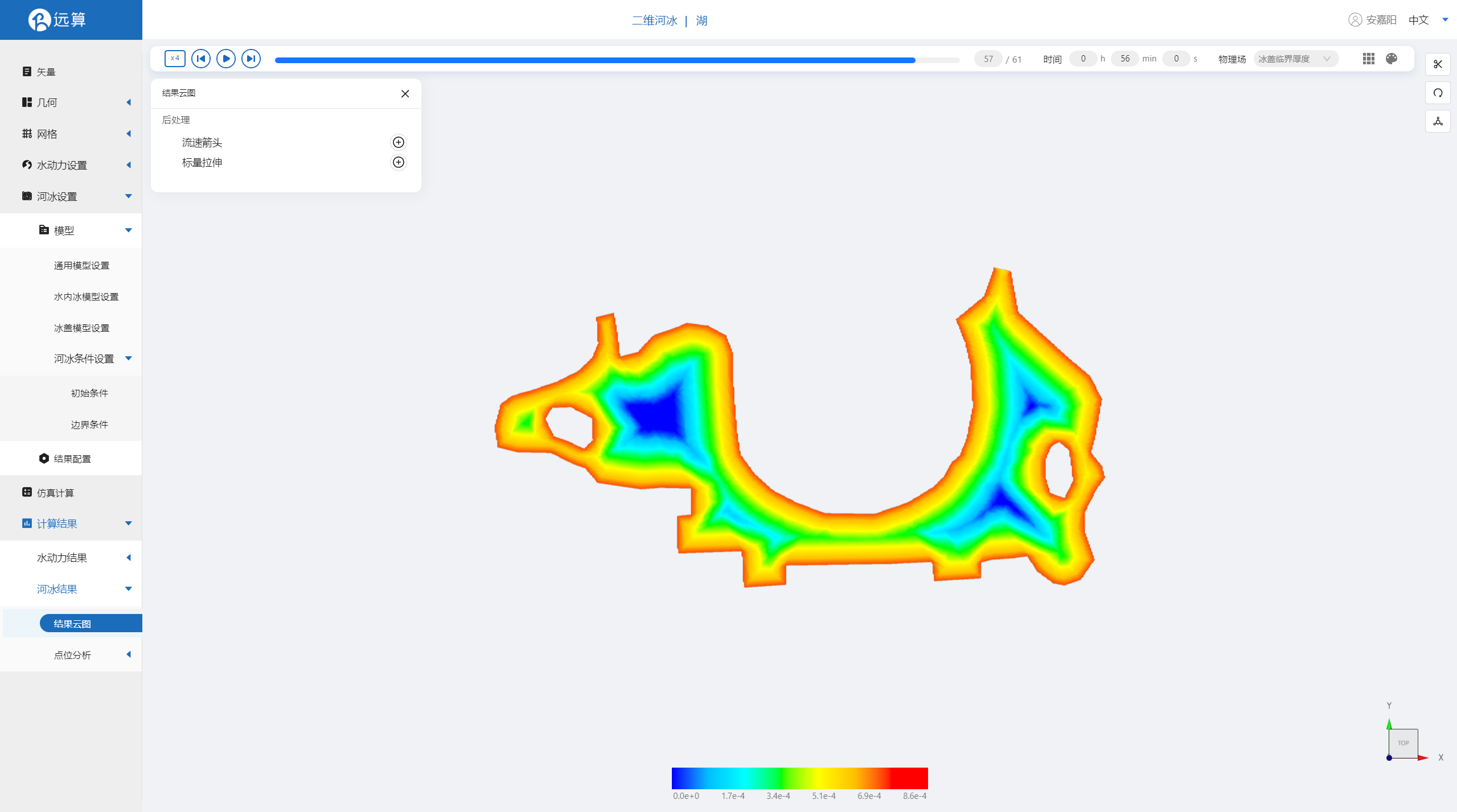
Task: Collapse the 河冰设置 arrow
Action: [x=129, y=196]
